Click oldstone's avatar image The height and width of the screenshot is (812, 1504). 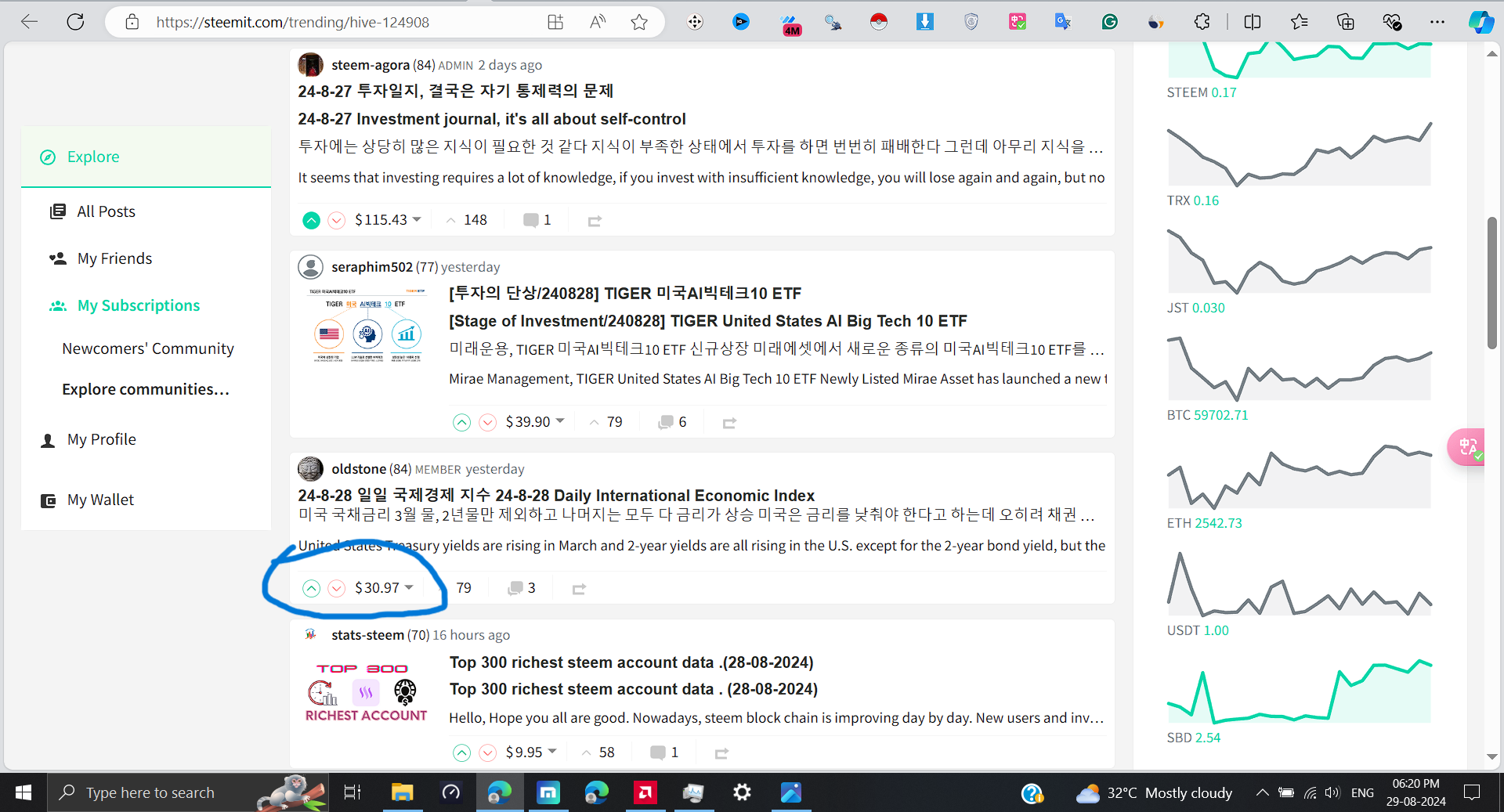point(311,469)
